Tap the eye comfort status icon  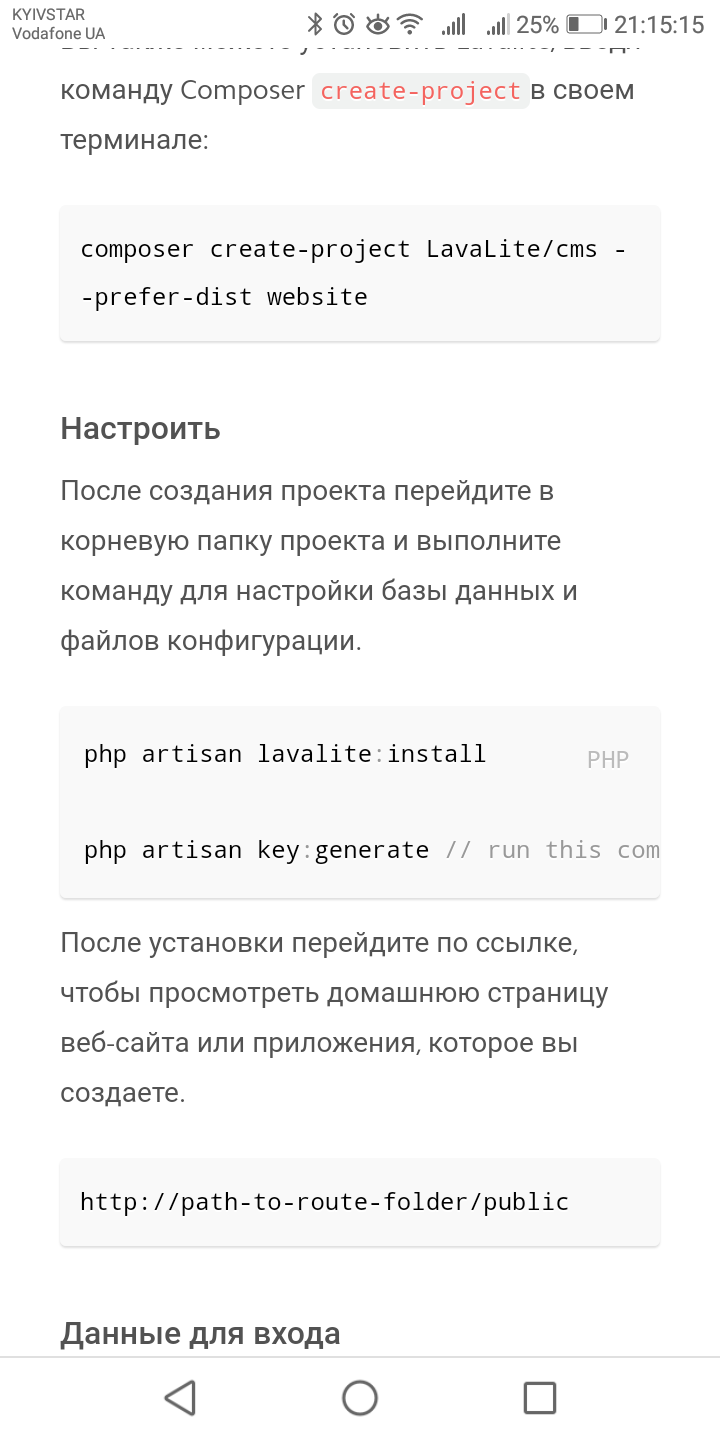pos(376,24)
